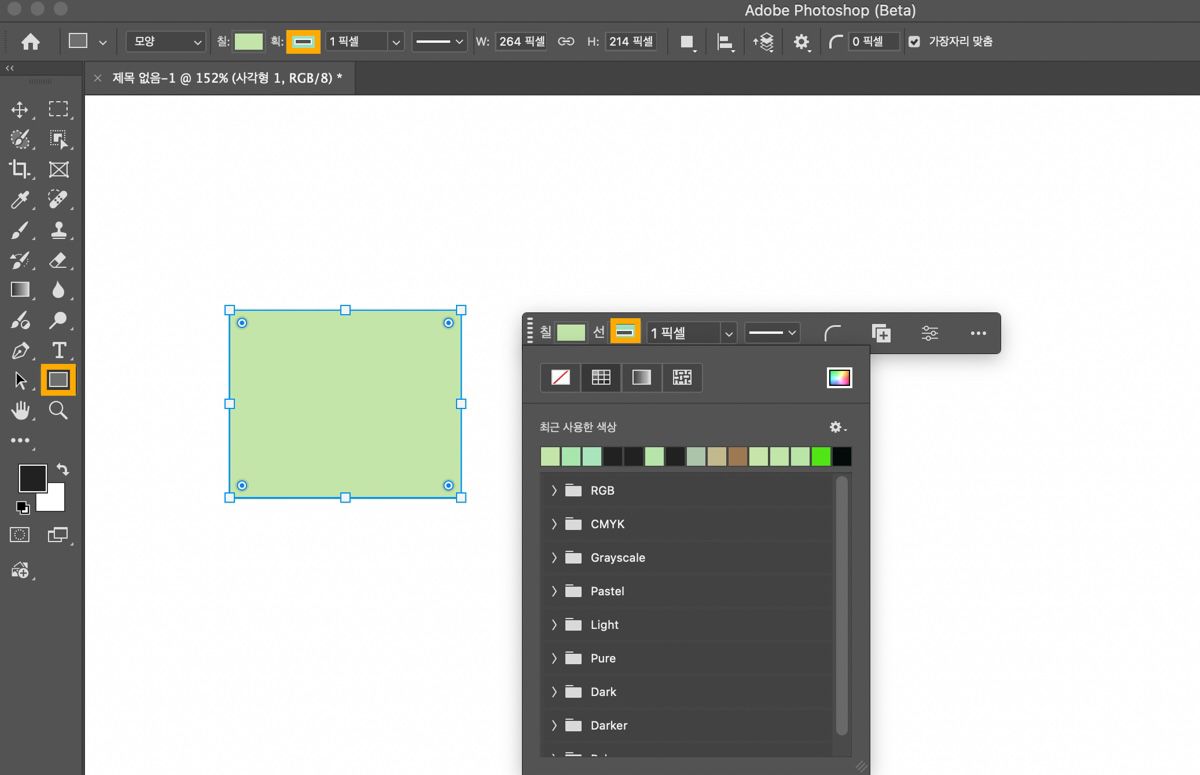The height and width of the screenshot is (775, 1200).
Task: Set fill type to Pattern
Action: (x=682, y=377)
